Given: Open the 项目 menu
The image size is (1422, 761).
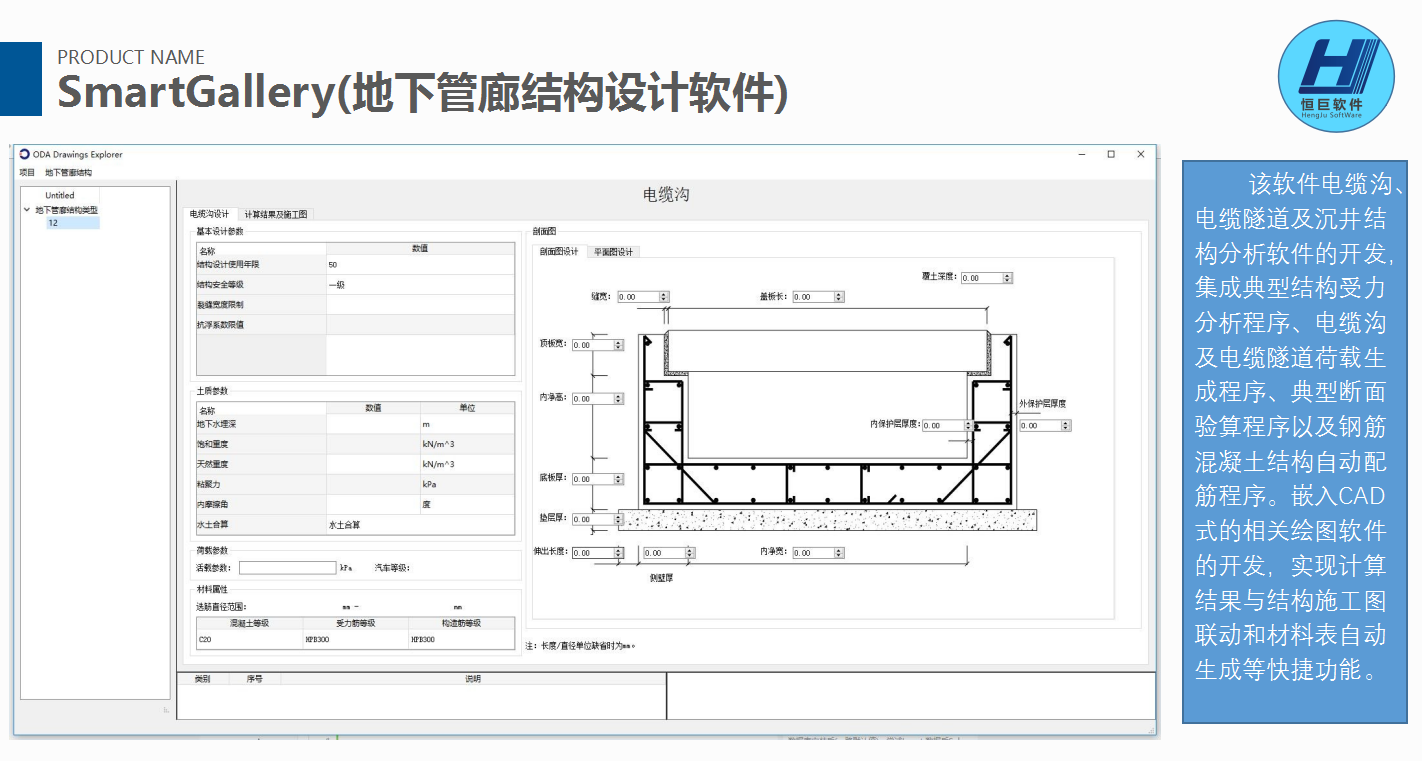Looking at the screenshot, I should (x=27, y=172).
